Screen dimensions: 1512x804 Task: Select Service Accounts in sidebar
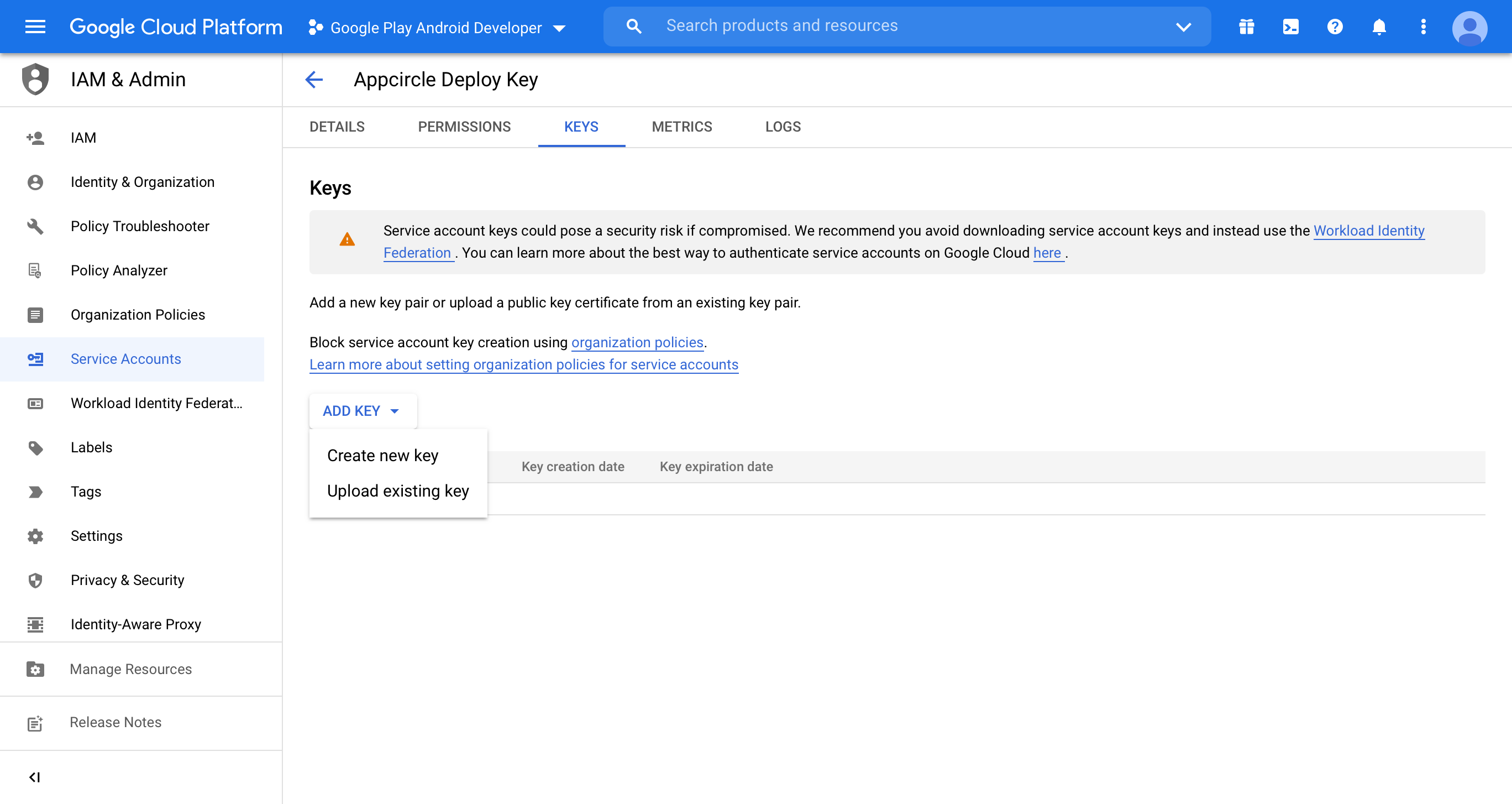pyautogui.click(x=132, y=359)
